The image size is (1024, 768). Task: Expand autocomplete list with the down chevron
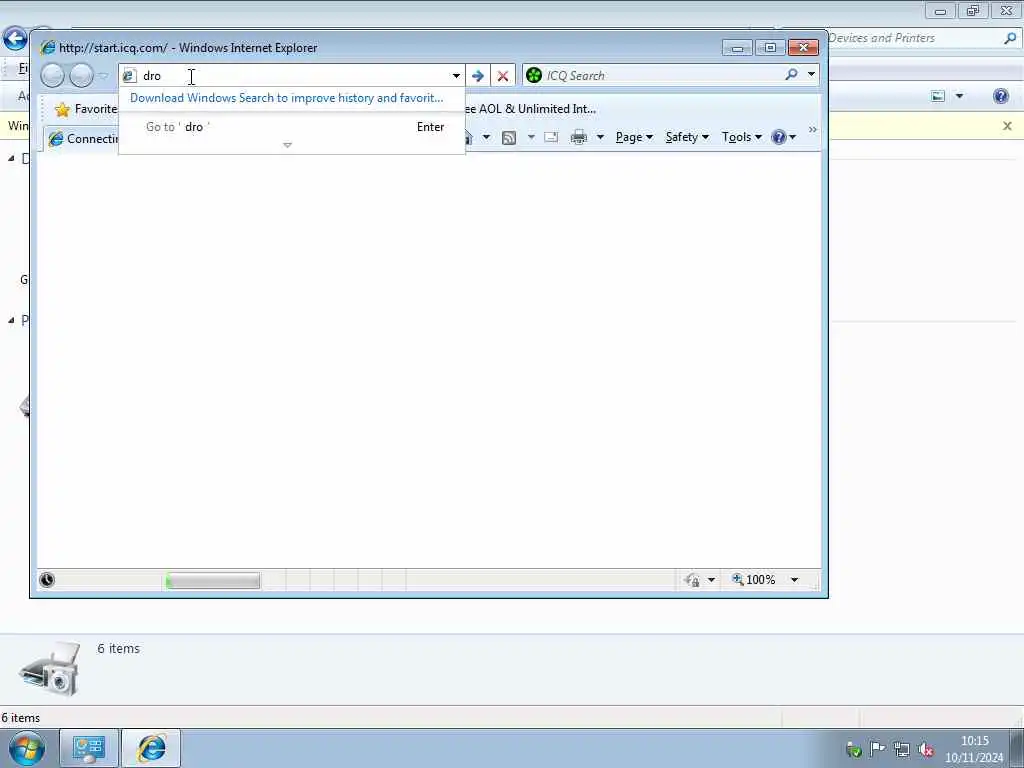click(x=287, y=145)
